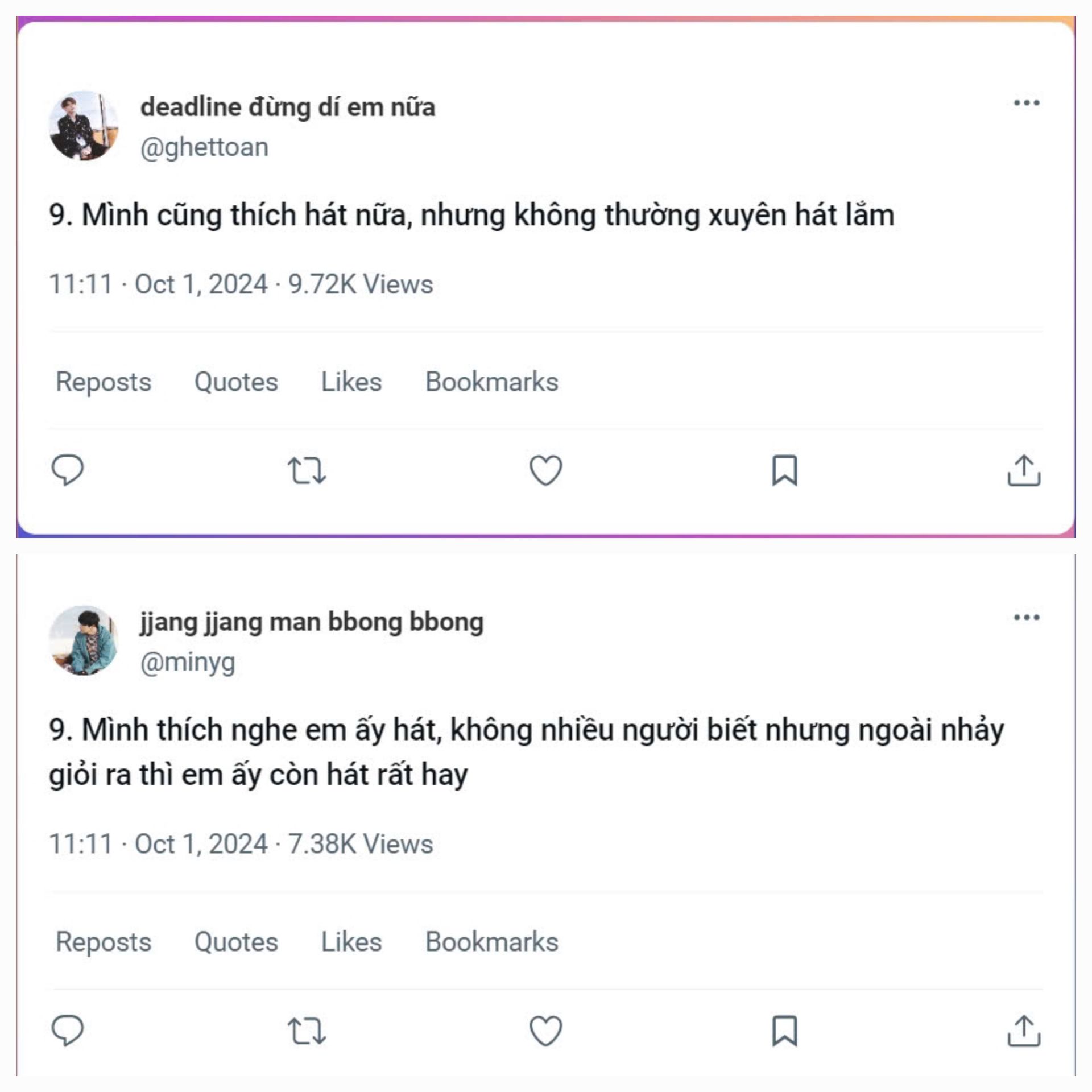
Task: View Quotes on the @ghettoan post
Action: [236, 382]
